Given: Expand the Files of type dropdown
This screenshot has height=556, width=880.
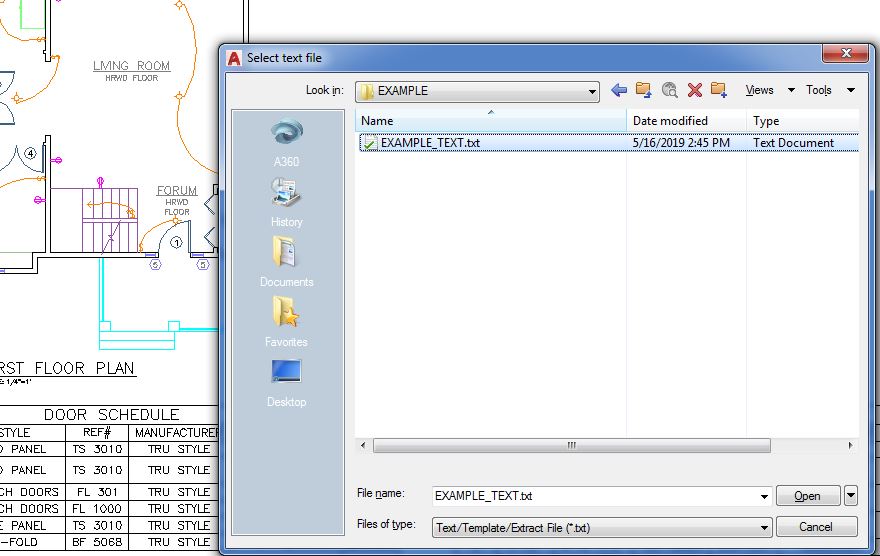Looking at the screenshot, I should (x=764, y=528).
